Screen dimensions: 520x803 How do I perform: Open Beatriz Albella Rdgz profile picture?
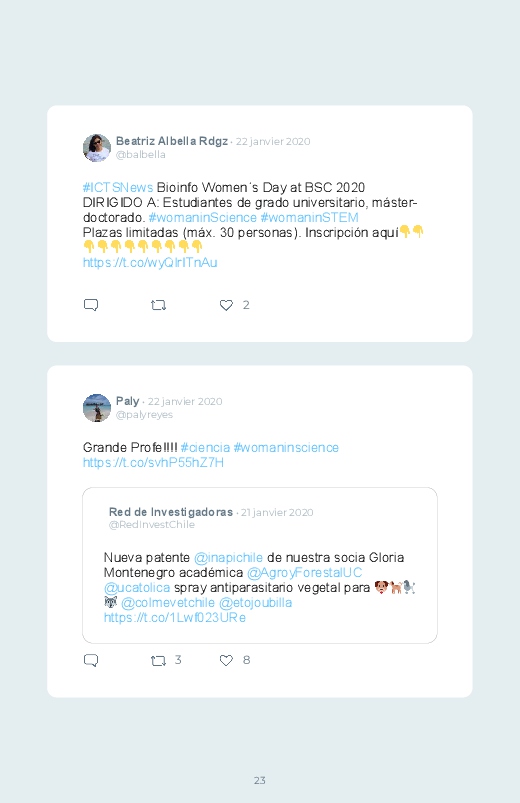pos(97,148)
